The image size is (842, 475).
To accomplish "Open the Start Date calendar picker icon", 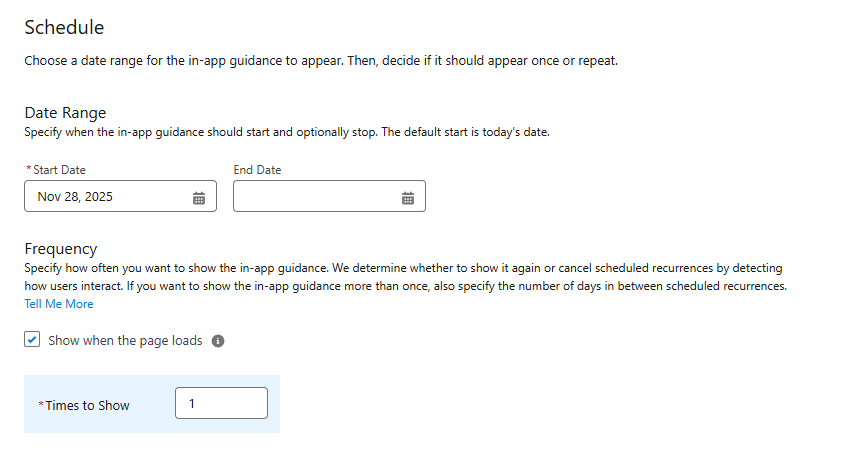I will click(198, 198).
